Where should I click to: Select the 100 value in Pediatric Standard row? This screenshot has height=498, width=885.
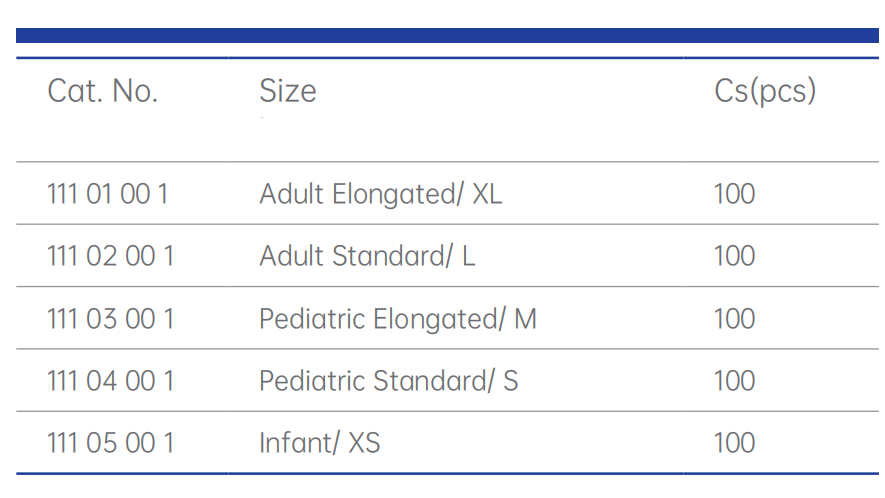(734, 381)
